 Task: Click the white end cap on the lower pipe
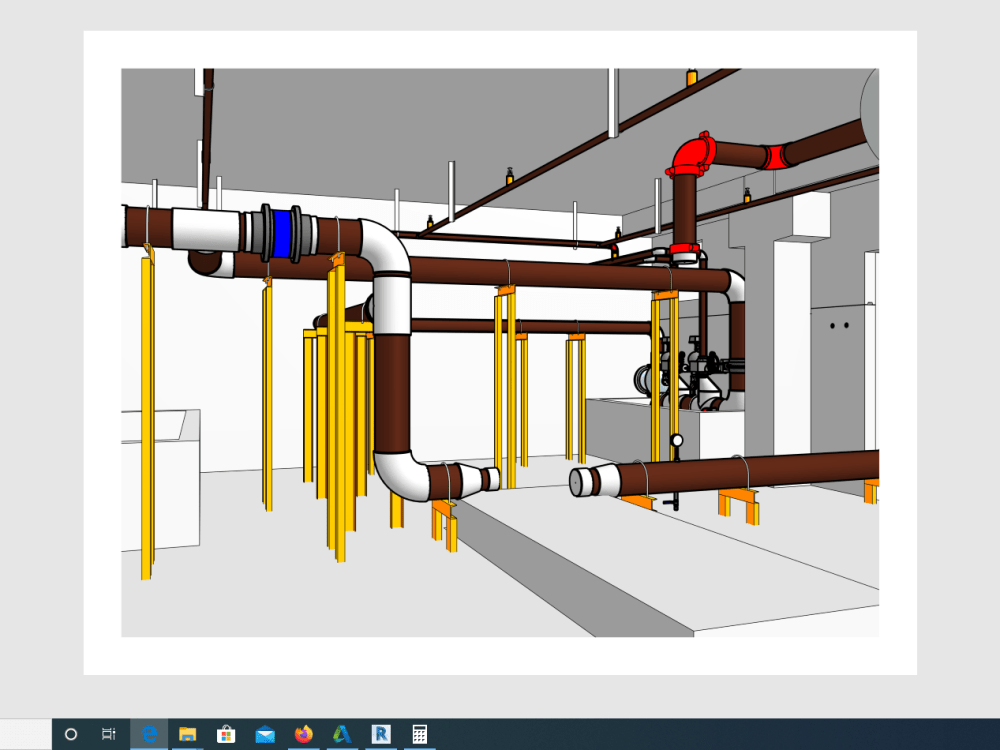tap(580, 481)
